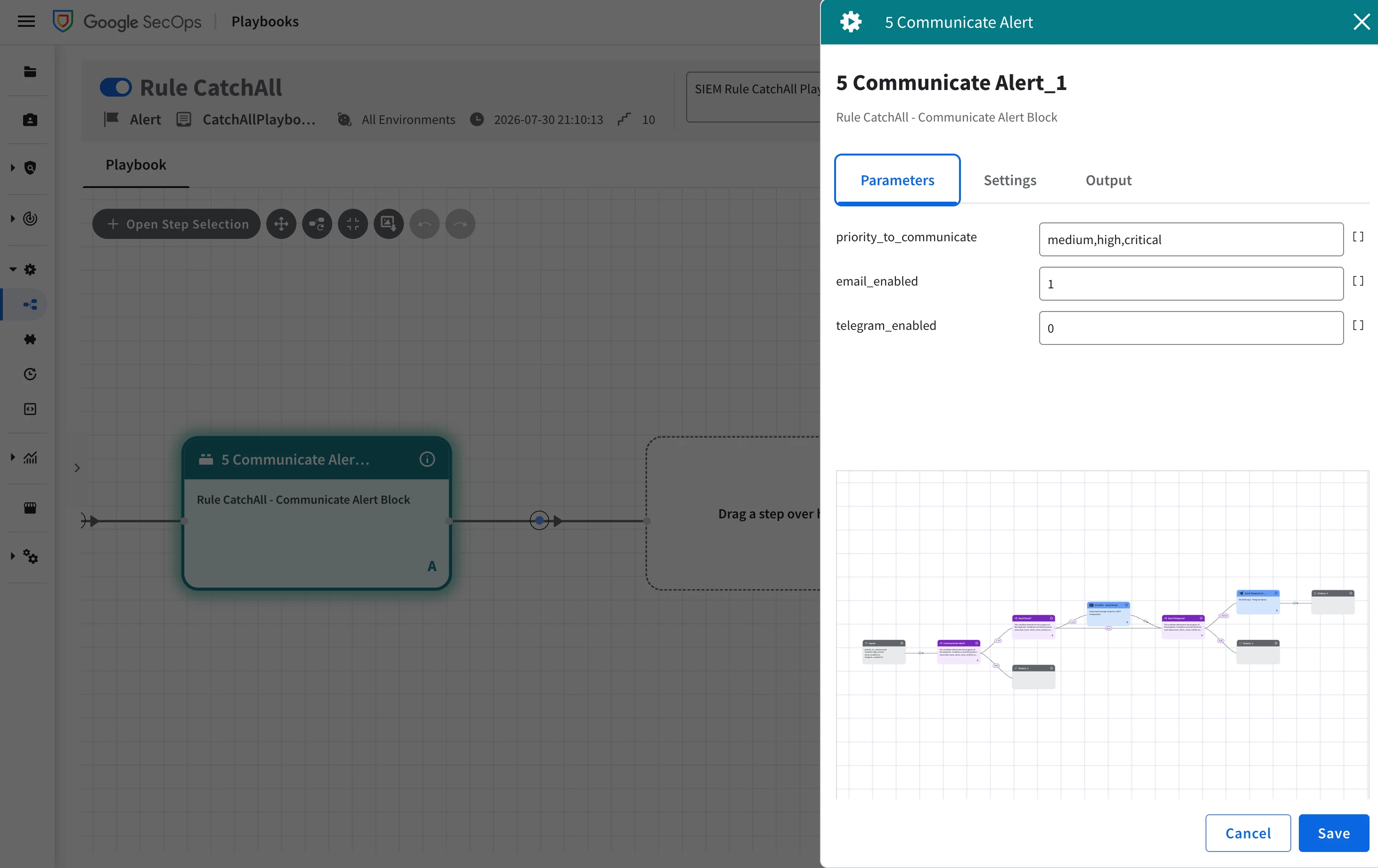Click the redo toolbar icon
Image resolution: width=1378 pixels, height=868 pixels.
click(461, 224)
